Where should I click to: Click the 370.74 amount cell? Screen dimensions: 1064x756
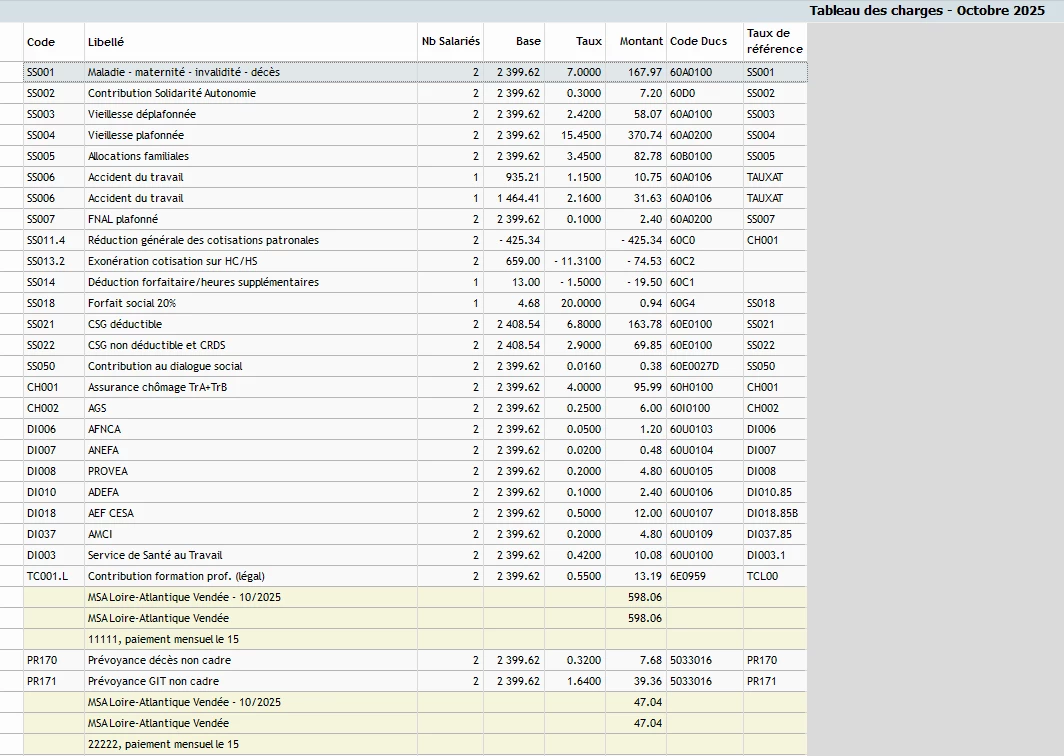coord(645,135)
